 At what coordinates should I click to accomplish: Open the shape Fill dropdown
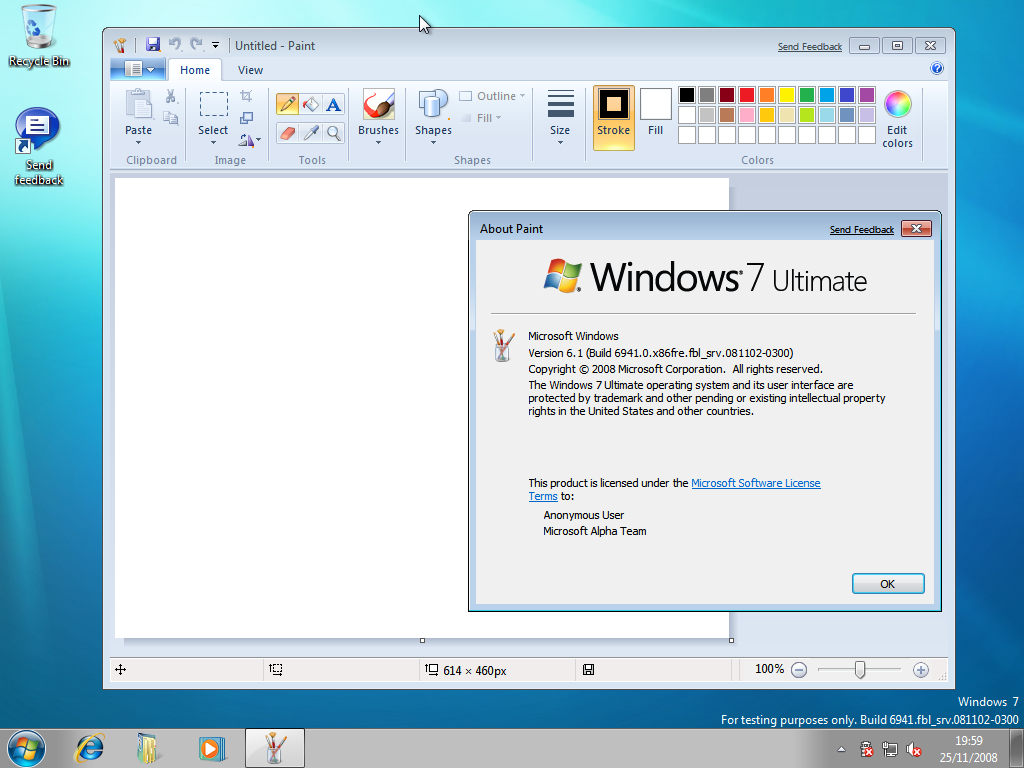point(481,118)
